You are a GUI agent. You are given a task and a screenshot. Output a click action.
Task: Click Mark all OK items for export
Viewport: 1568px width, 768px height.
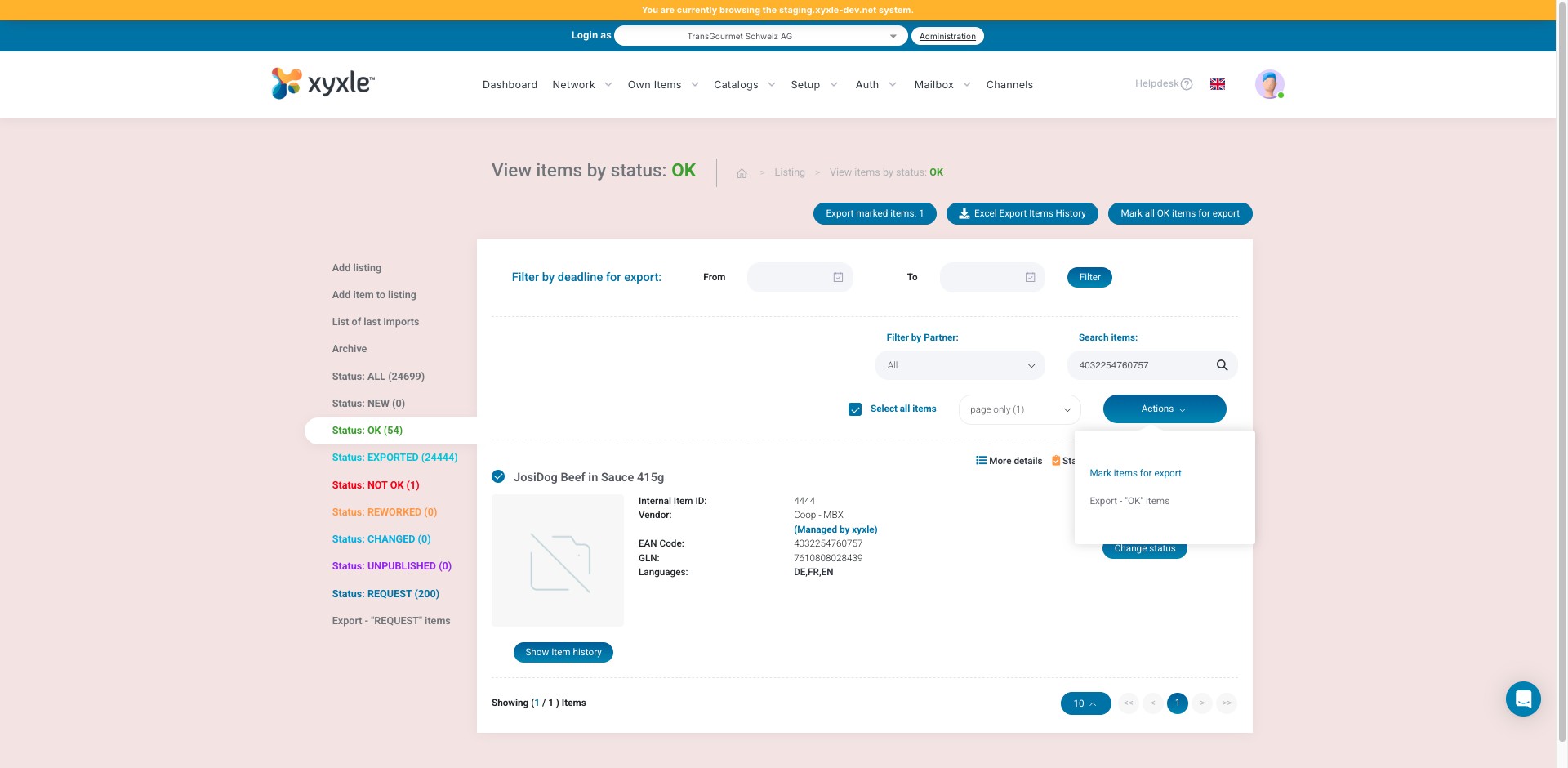(x=1180, y=213)
